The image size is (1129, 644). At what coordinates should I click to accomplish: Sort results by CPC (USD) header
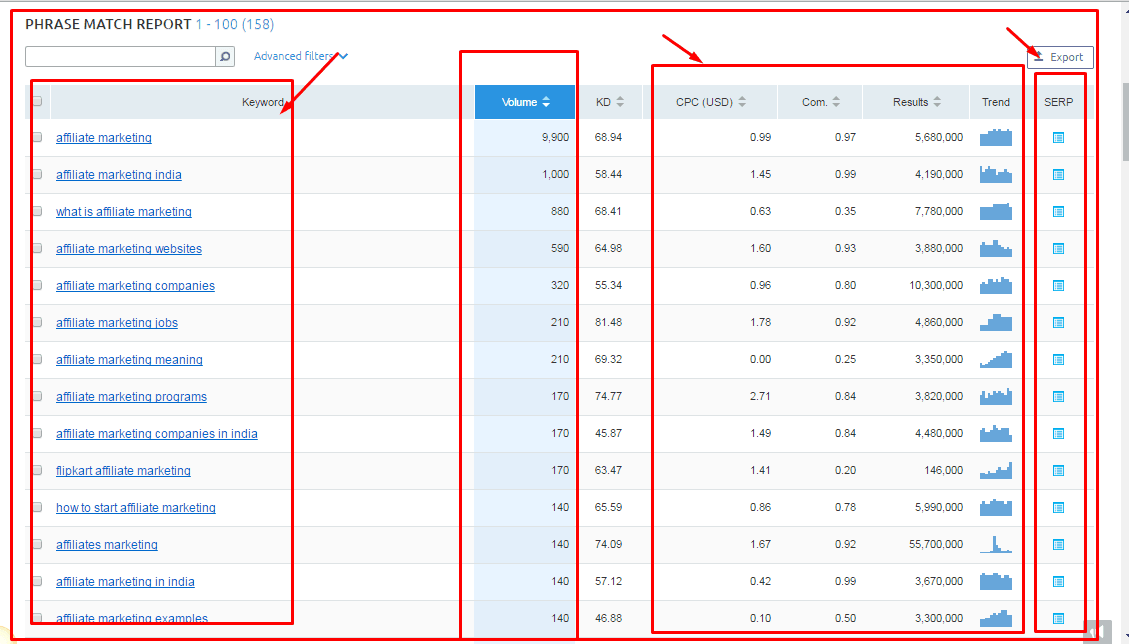(711, 102)
